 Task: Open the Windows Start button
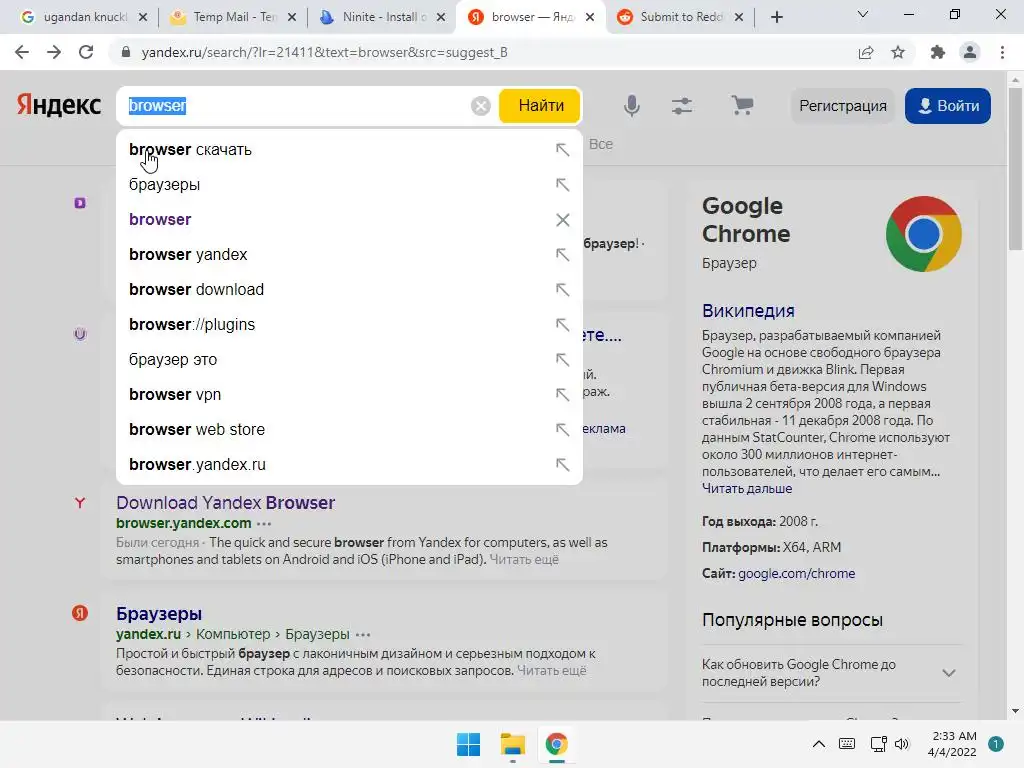coord(468,744)
